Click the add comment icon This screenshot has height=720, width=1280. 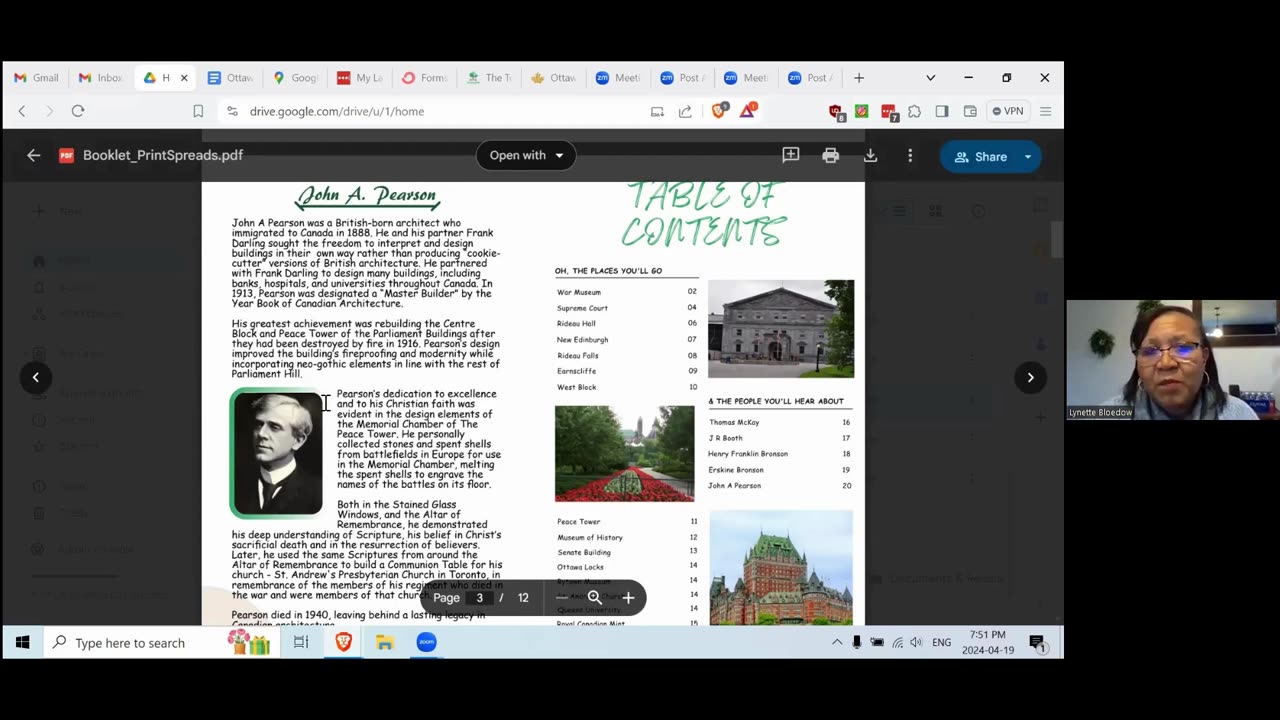coord(791,155)
